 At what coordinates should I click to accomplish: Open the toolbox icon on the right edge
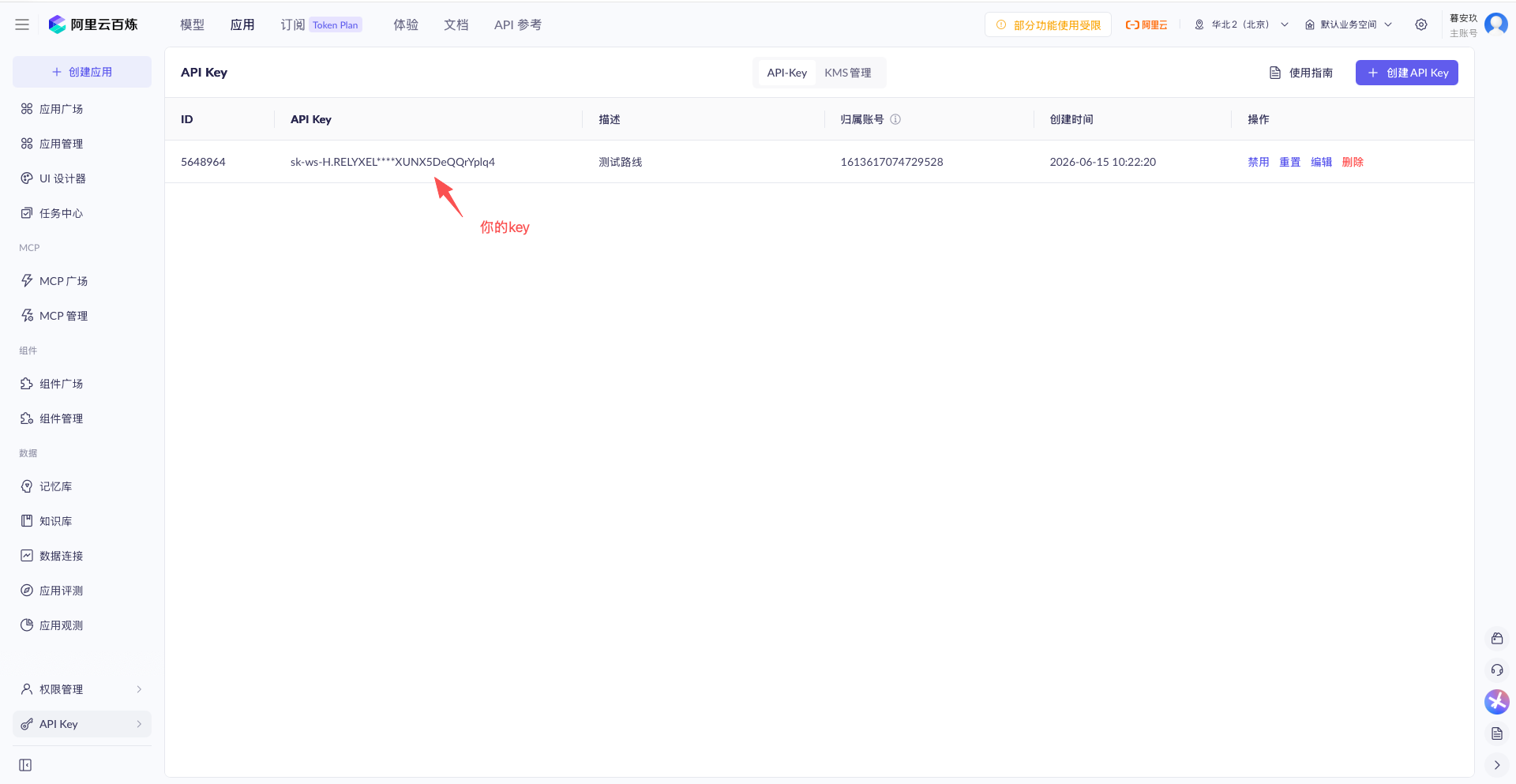[x=1497, y=639]
